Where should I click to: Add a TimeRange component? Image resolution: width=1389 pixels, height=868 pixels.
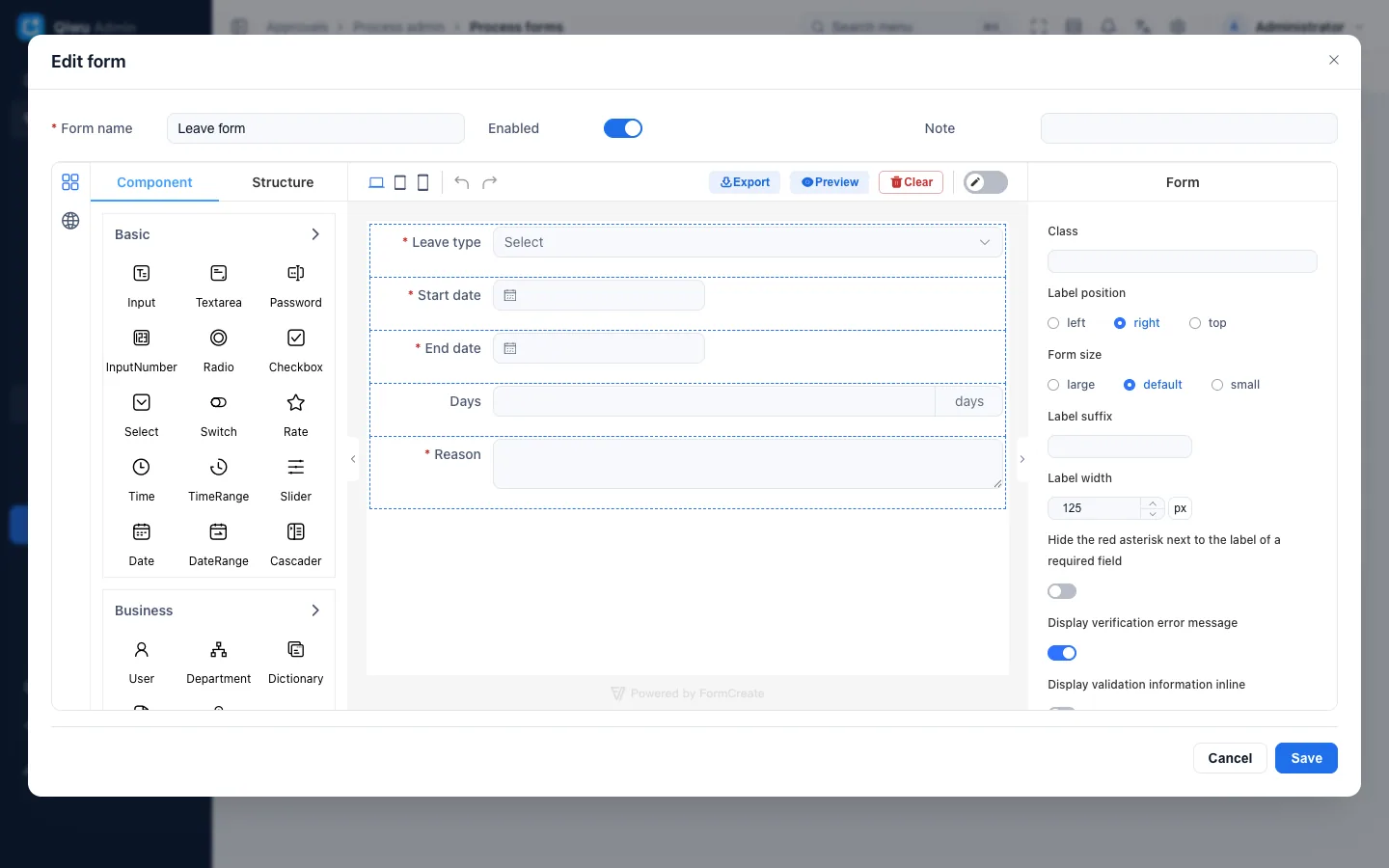pos(219,479)
